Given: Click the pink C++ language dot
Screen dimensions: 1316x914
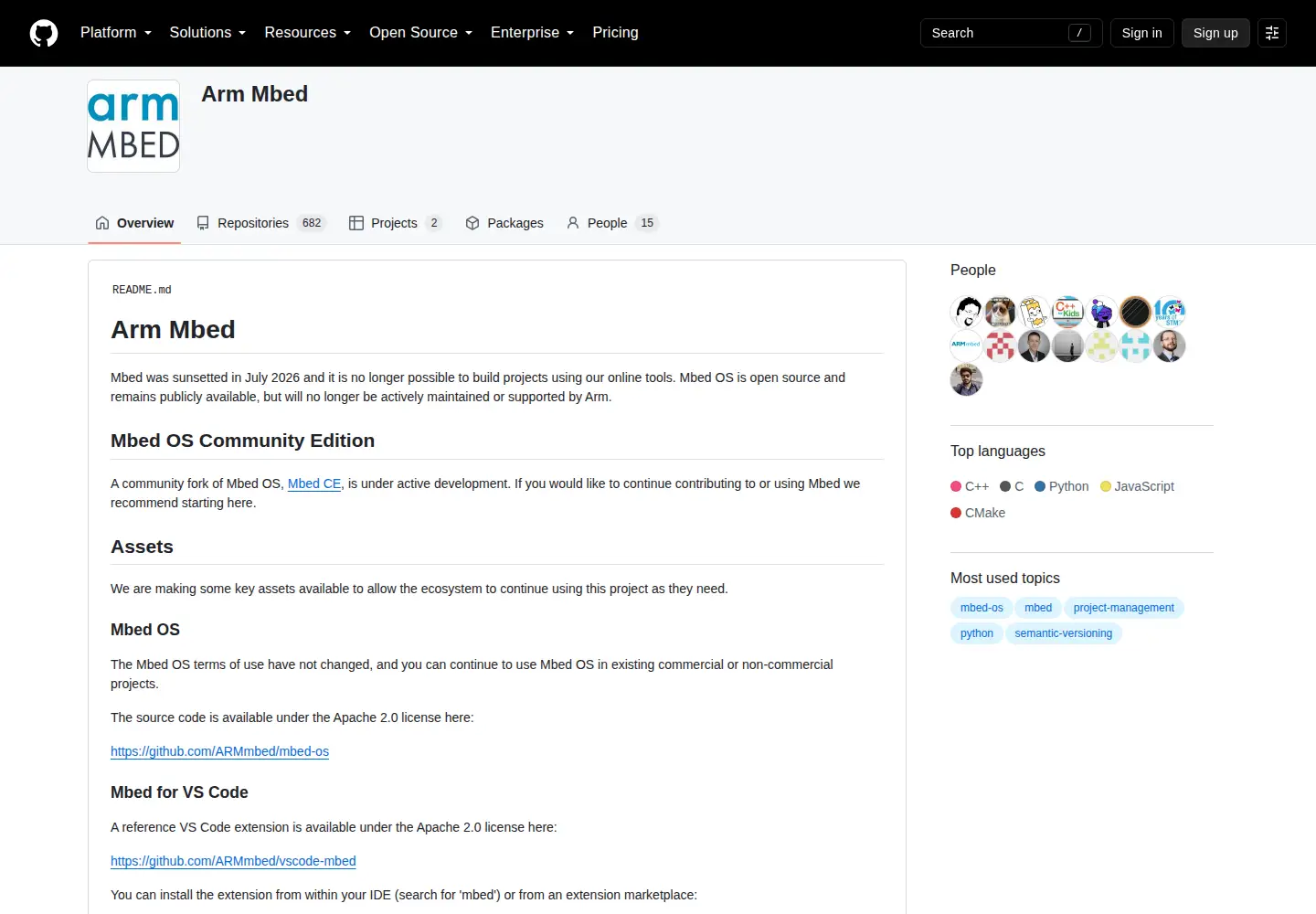Looking at the screenshot, I should pyautogui.click(x=956, y=486).
